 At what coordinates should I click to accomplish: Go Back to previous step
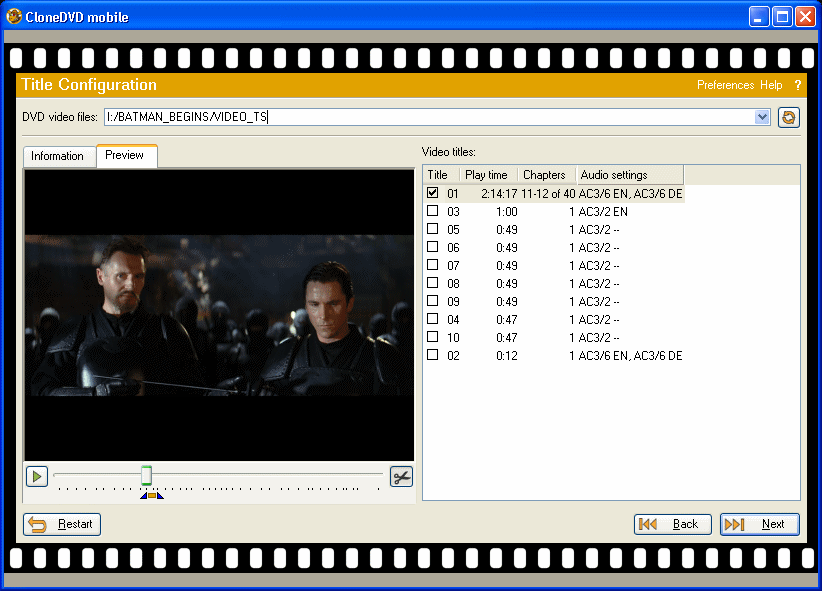[x=673, y=524]
